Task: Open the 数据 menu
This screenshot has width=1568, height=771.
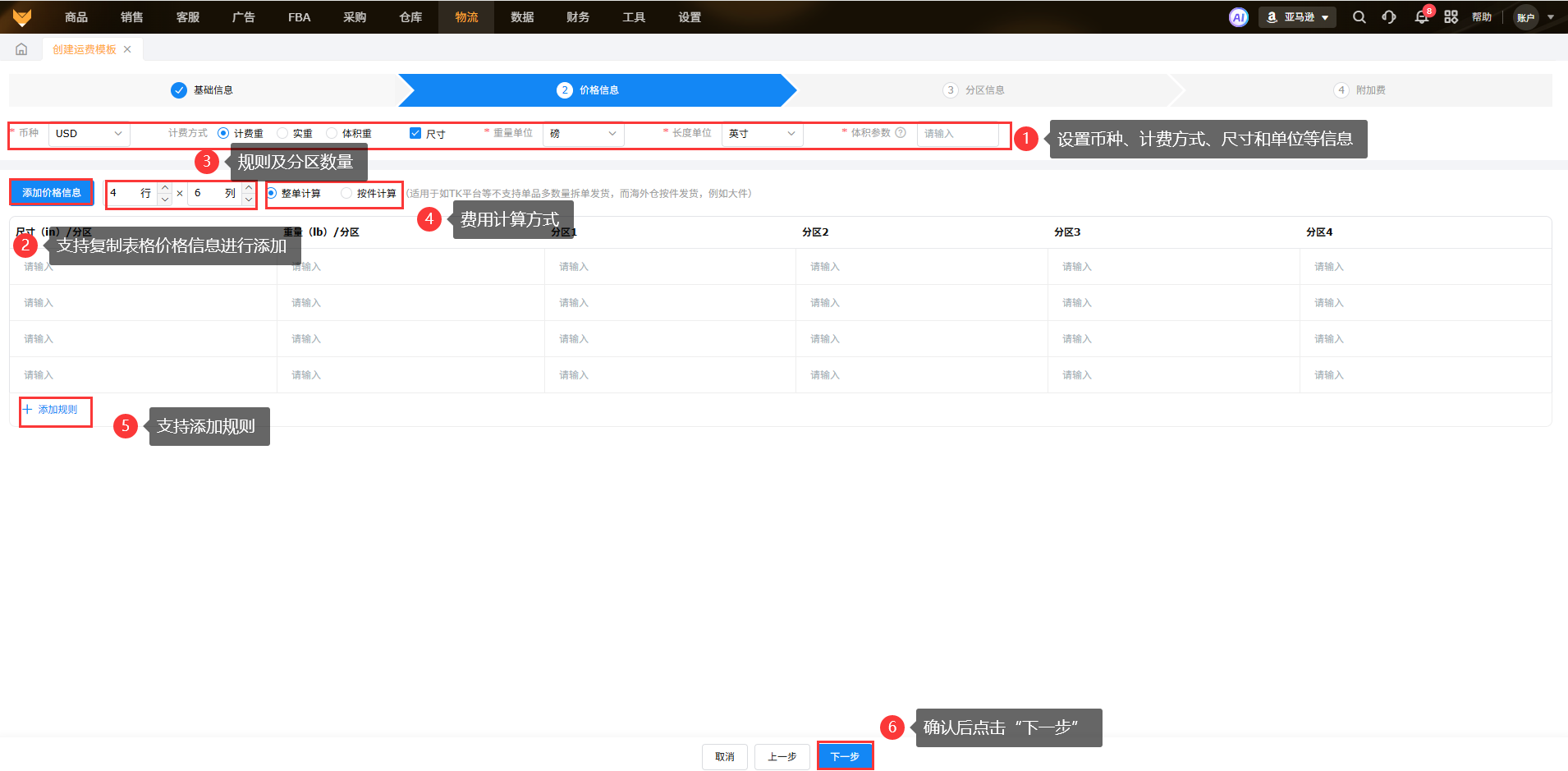Action: click(x=522, y=17)
